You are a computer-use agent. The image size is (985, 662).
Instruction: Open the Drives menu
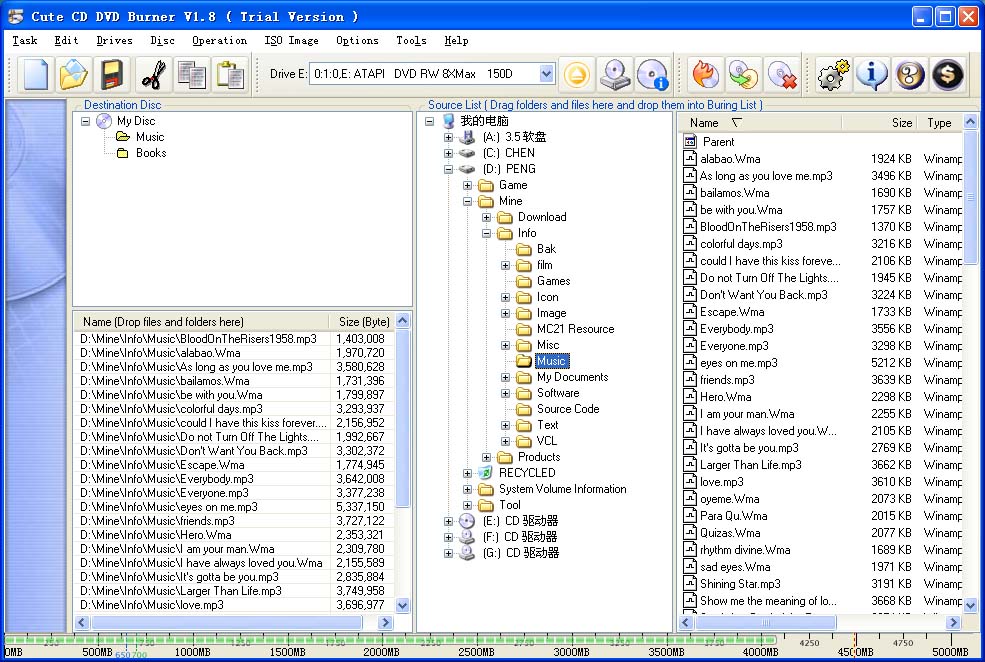click(114, 41)
